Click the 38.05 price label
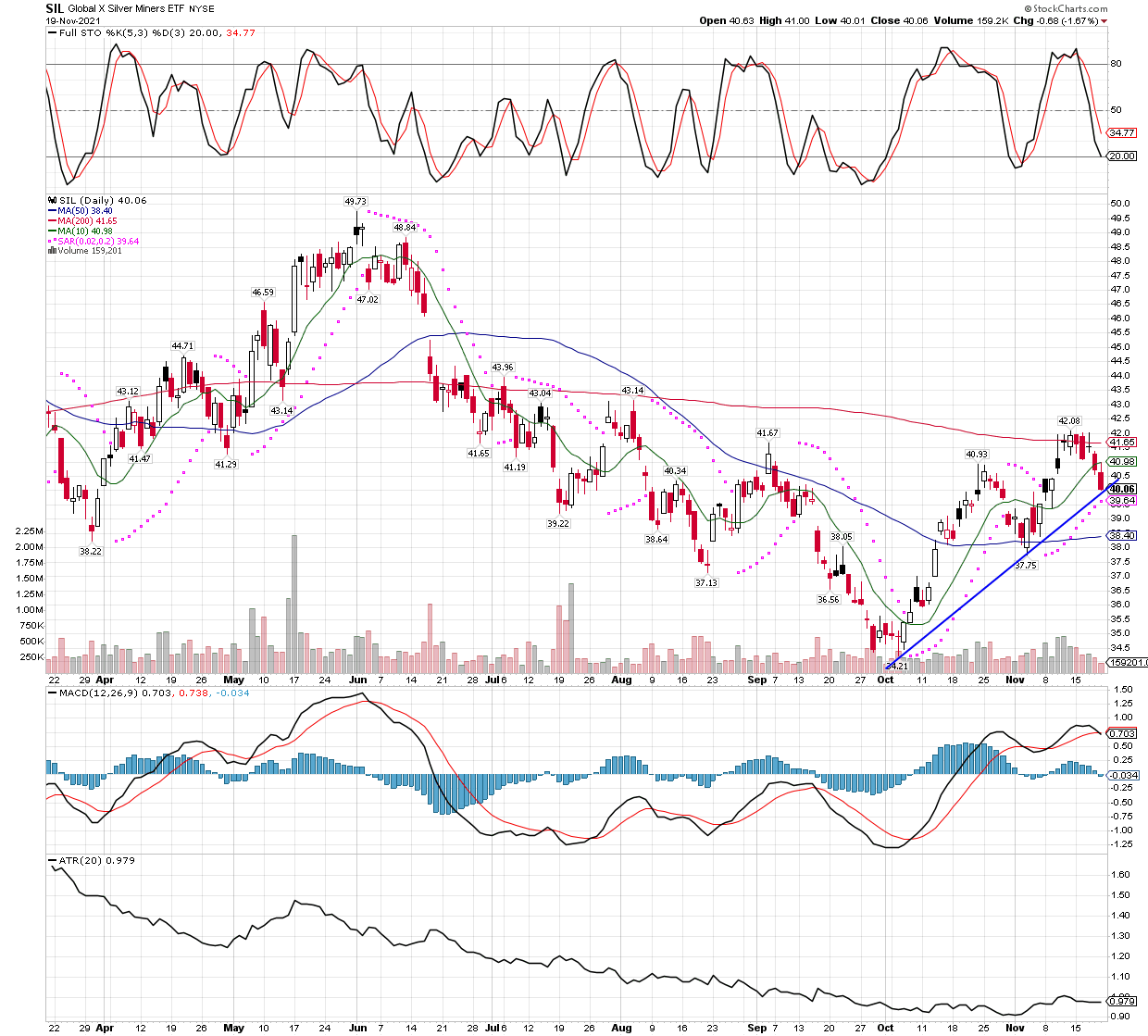 [x=842, y=537]
